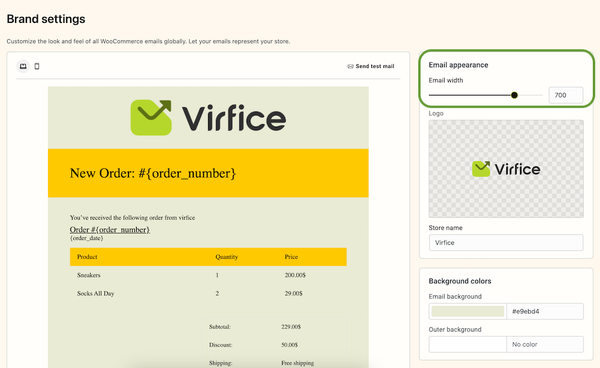
Task: Adjust the Email width slider handle
Action: click(x=514, y=95)
